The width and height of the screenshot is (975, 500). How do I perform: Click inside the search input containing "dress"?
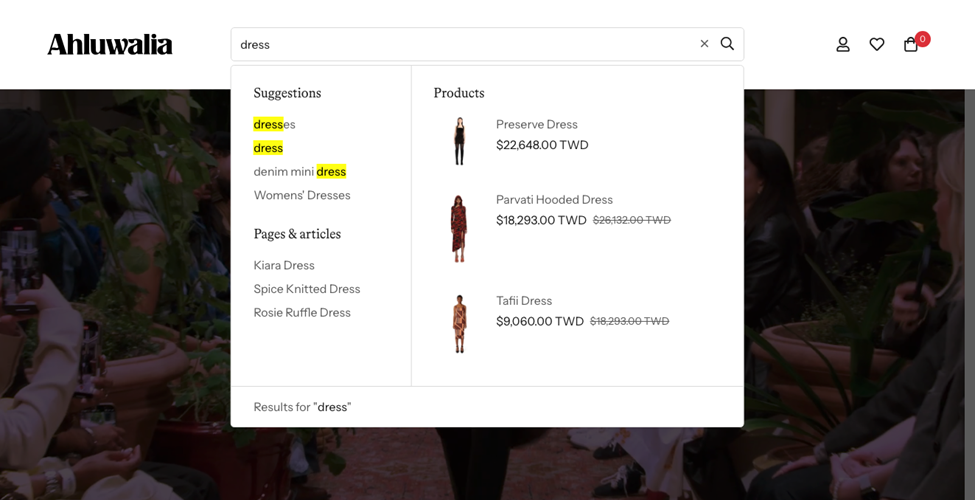click(460, 44)
